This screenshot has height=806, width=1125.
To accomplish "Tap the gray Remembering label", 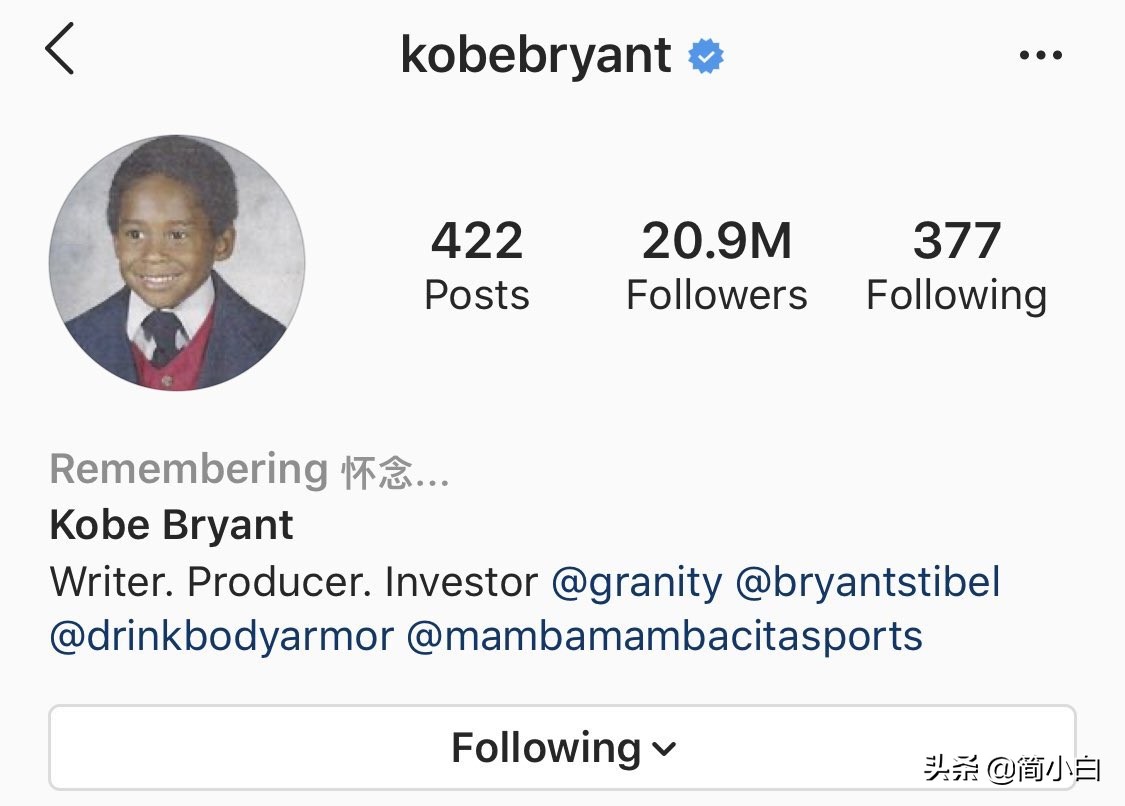I will 189,469.
